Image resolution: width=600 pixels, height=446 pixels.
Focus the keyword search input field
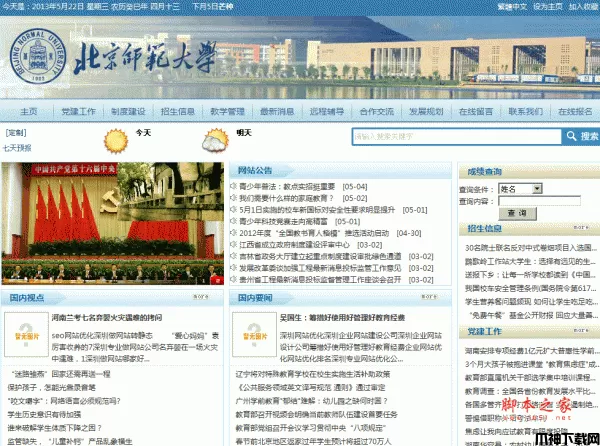[x=457, y=137]
